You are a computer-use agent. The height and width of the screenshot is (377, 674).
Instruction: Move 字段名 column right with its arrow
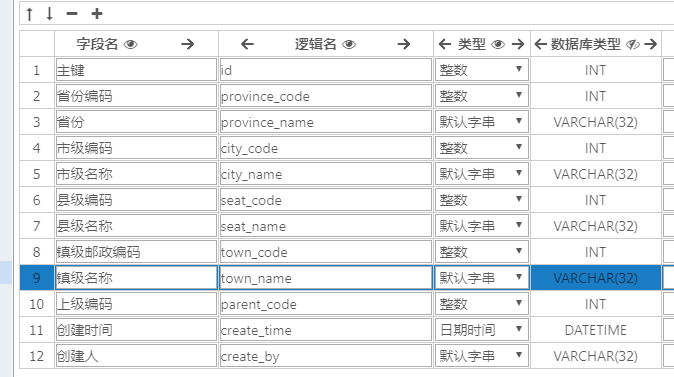click(187, 44)
